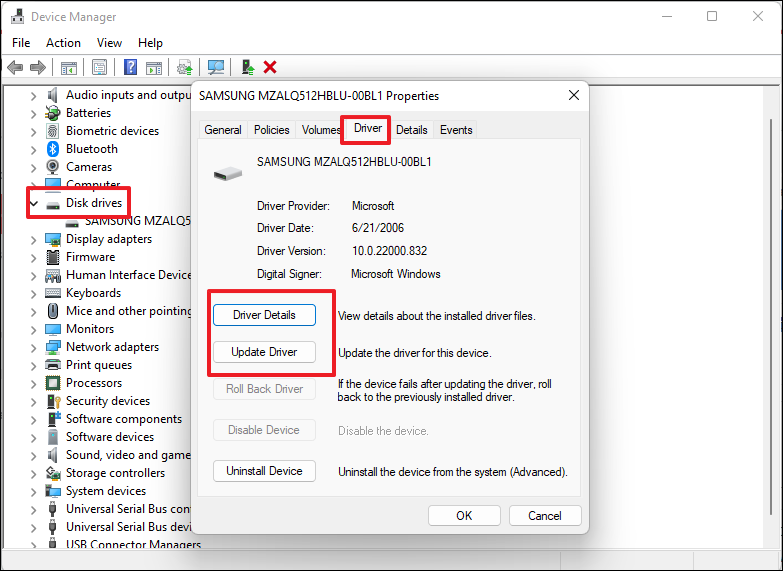Expand the Display adapters chevron
Screen dimensions: 783x571
[x=33, y=240]
